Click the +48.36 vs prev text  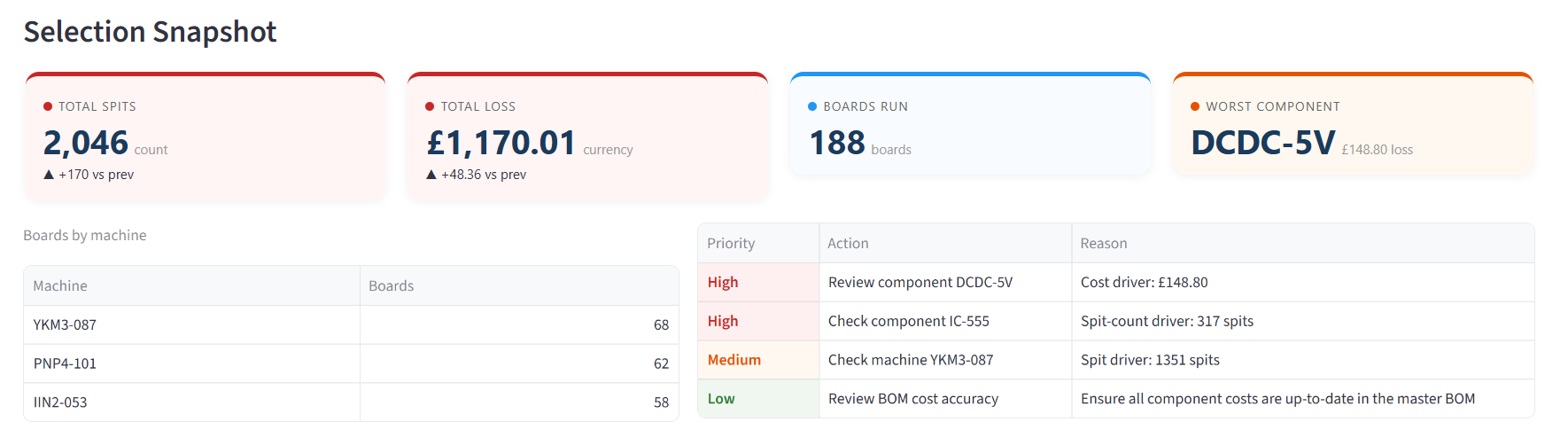[x=484, y=175]
